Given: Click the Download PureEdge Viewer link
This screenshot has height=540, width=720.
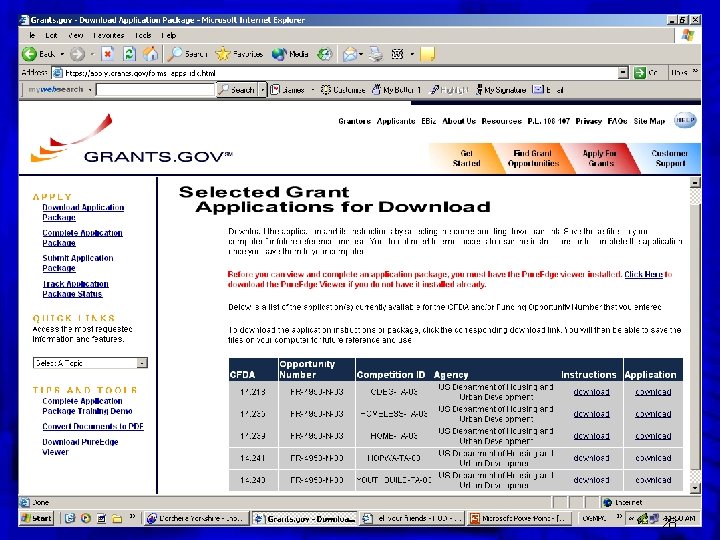Looking at the screenshot, I should click(80, 447).
